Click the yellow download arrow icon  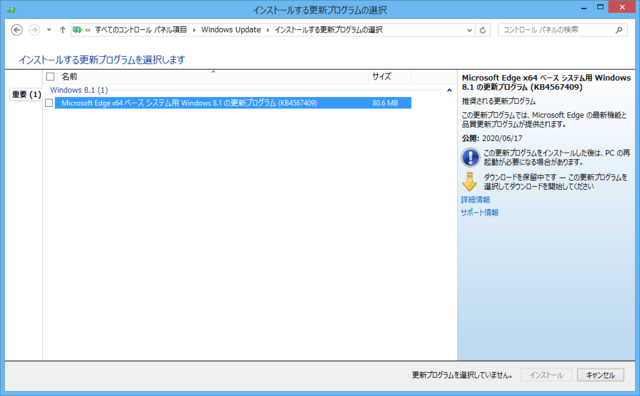click(x=469, y=182)
